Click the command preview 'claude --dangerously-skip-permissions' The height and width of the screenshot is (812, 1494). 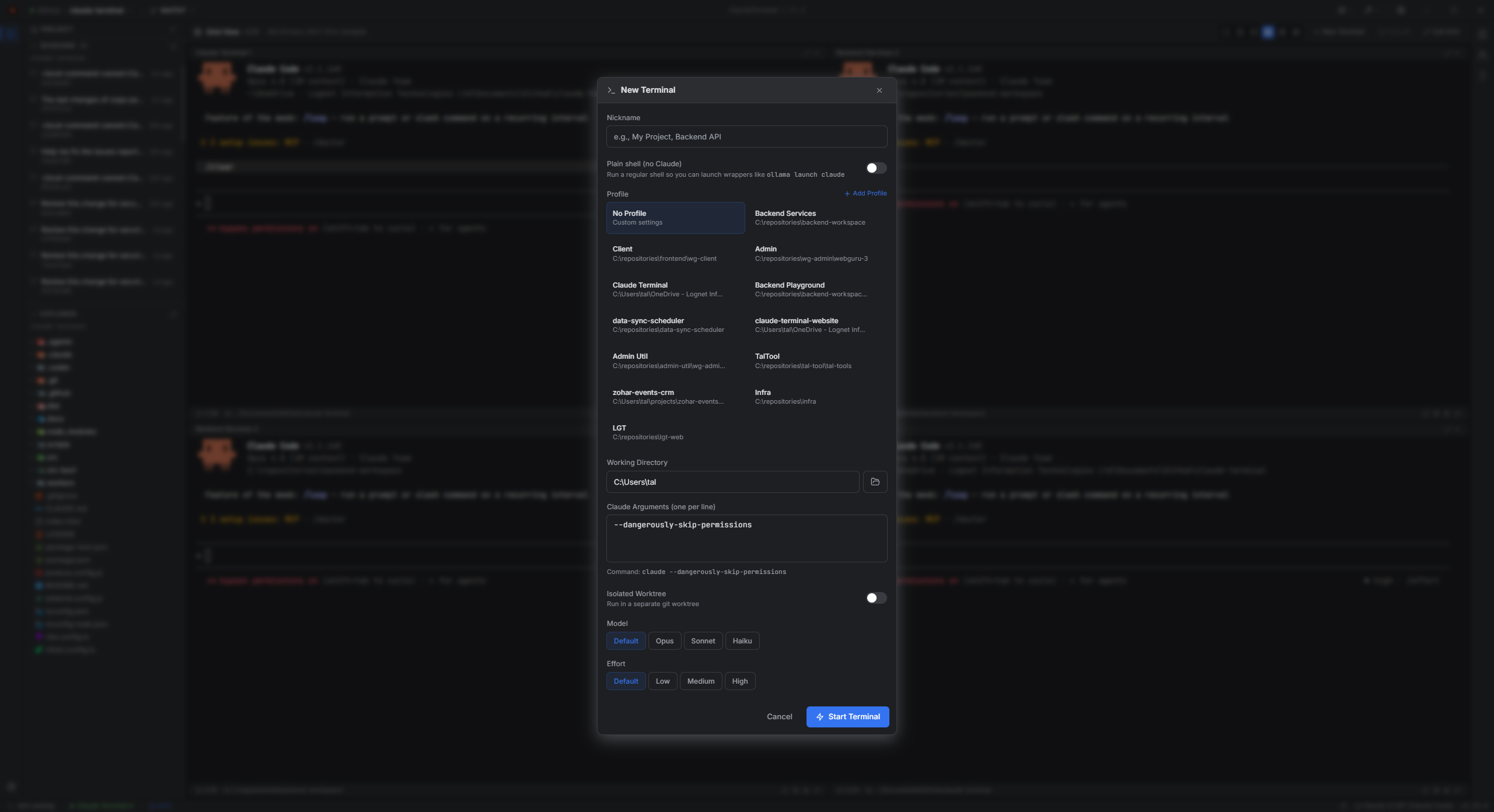point(714,572)
